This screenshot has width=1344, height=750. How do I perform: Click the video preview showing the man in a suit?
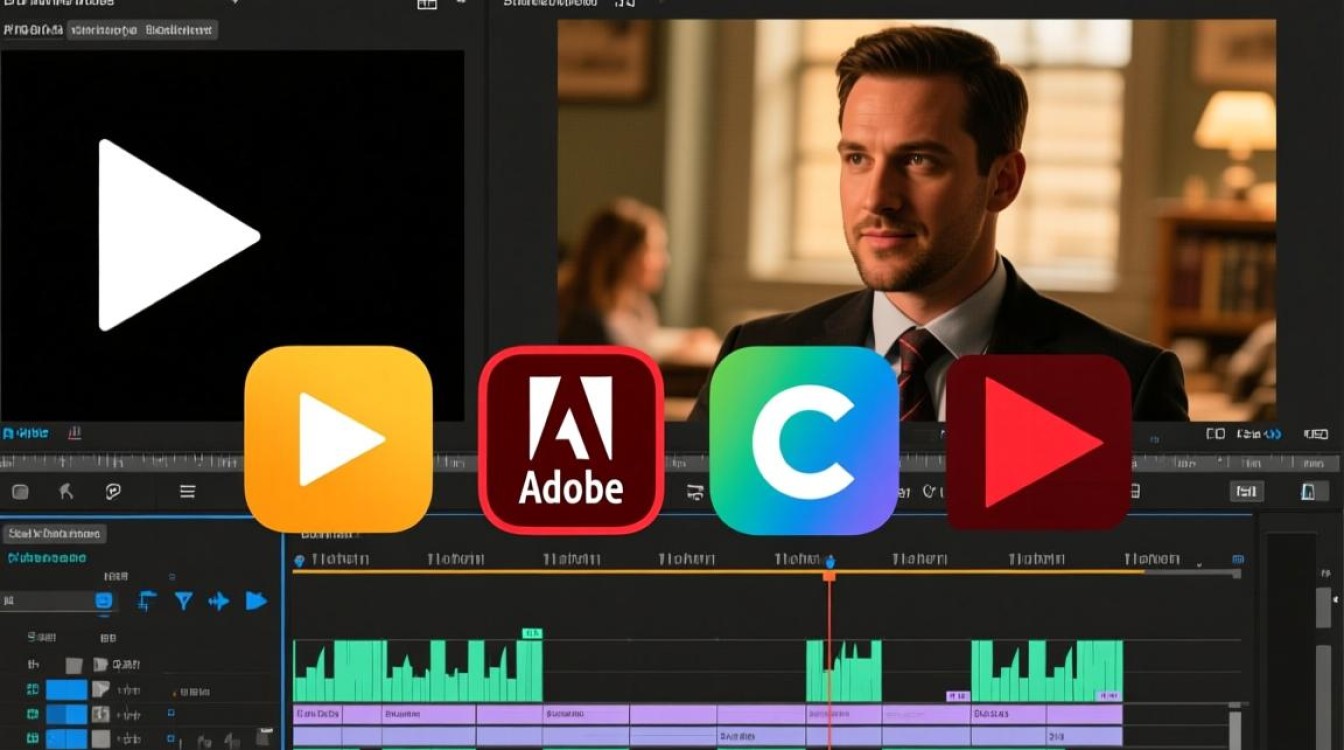[916, 220]
